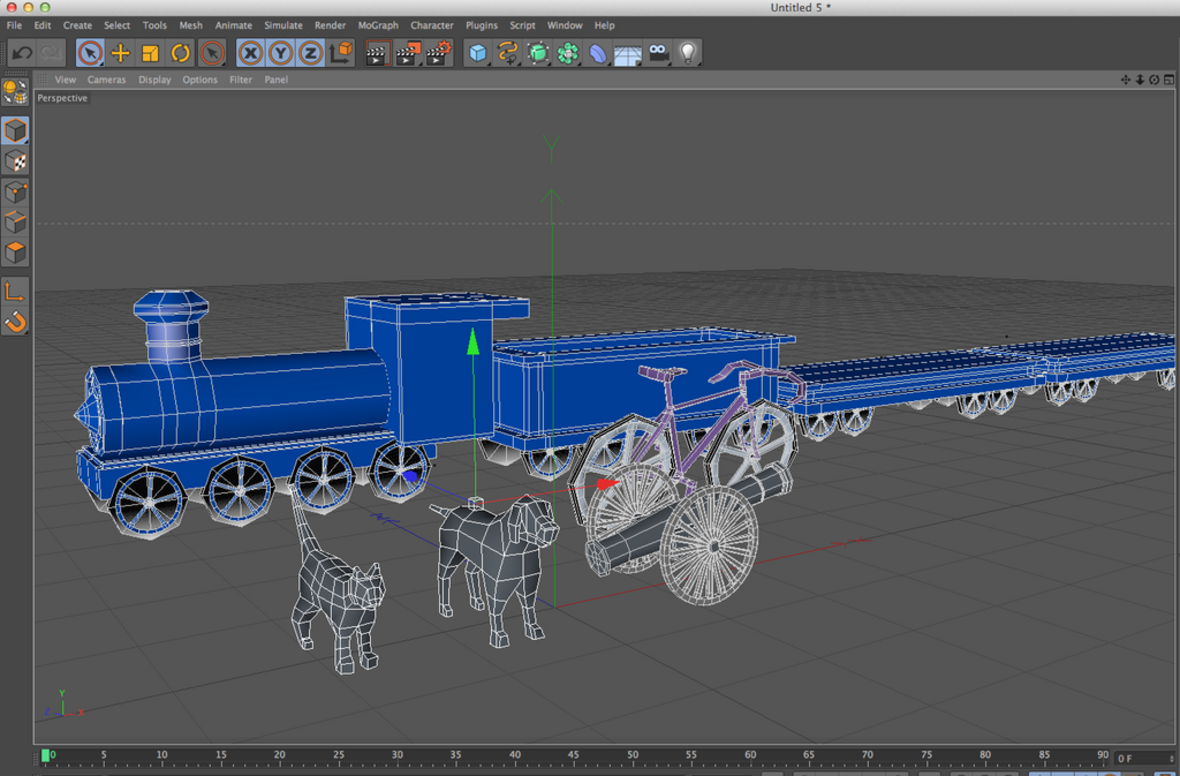Click the Texture mode checkered cube icon

(x=15, y=161)
